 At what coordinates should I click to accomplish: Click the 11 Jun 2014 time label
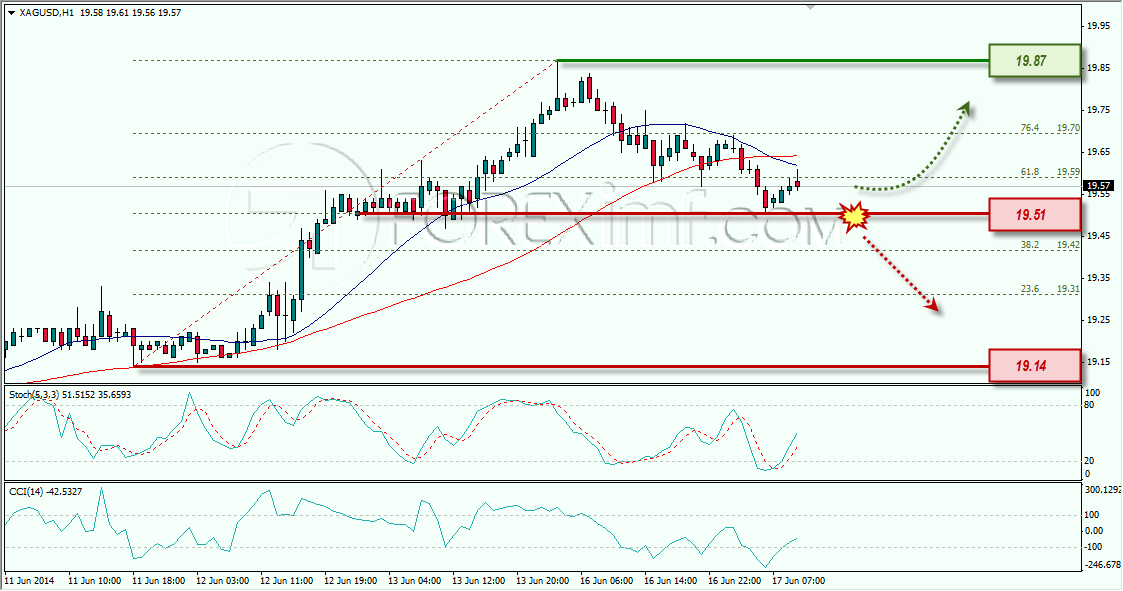(29, 581)
